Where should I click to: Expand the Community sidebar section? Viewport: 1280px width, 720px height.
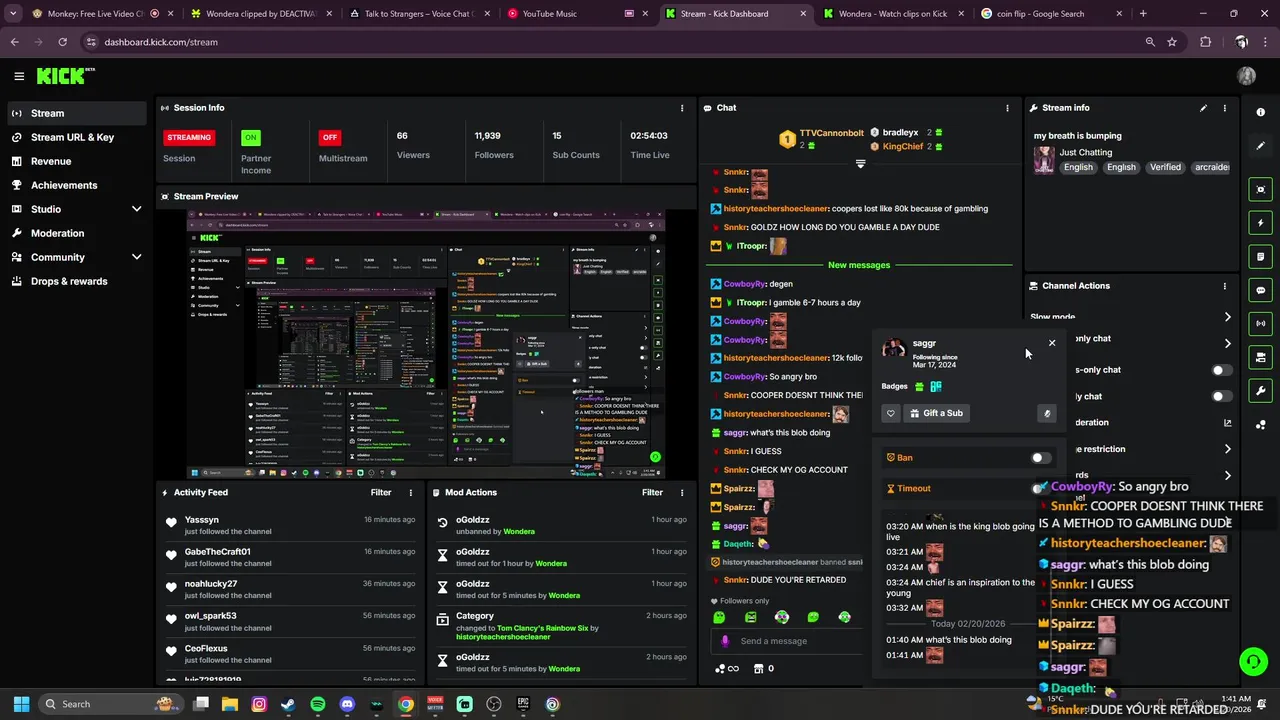(x=136, y=257)
